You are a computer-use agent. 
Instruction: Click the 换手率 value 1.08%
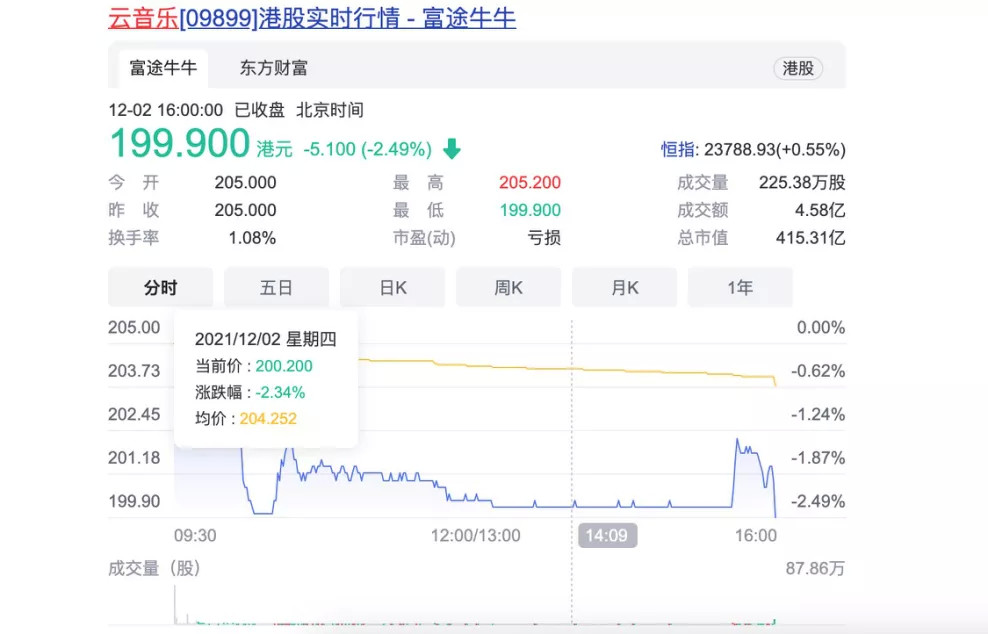coord(252,238)
